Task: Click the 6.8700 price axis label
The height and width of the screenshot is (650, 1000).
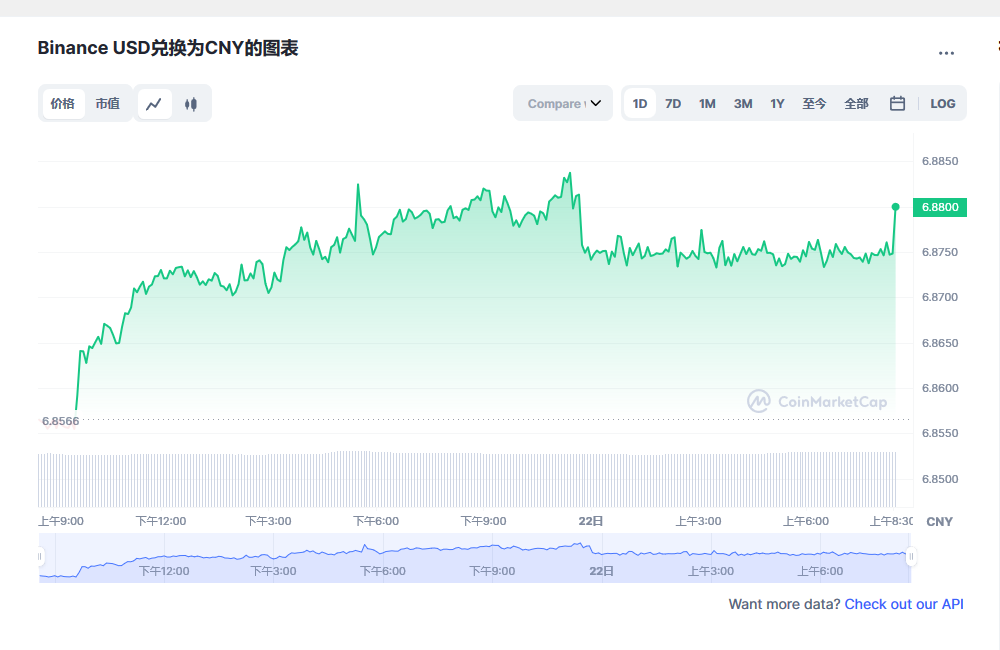Action: (x=940, y=297)
